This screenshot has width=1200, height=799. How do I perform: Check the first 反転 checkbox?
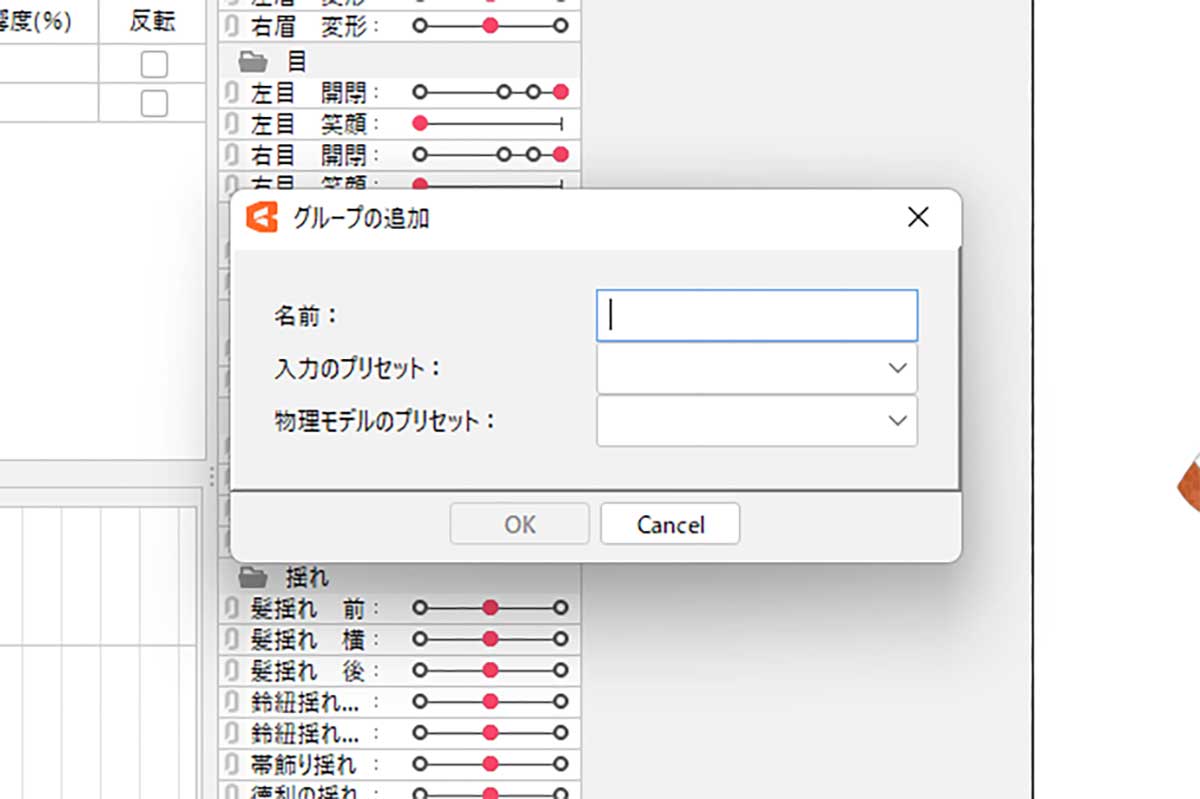click(154, 65)
